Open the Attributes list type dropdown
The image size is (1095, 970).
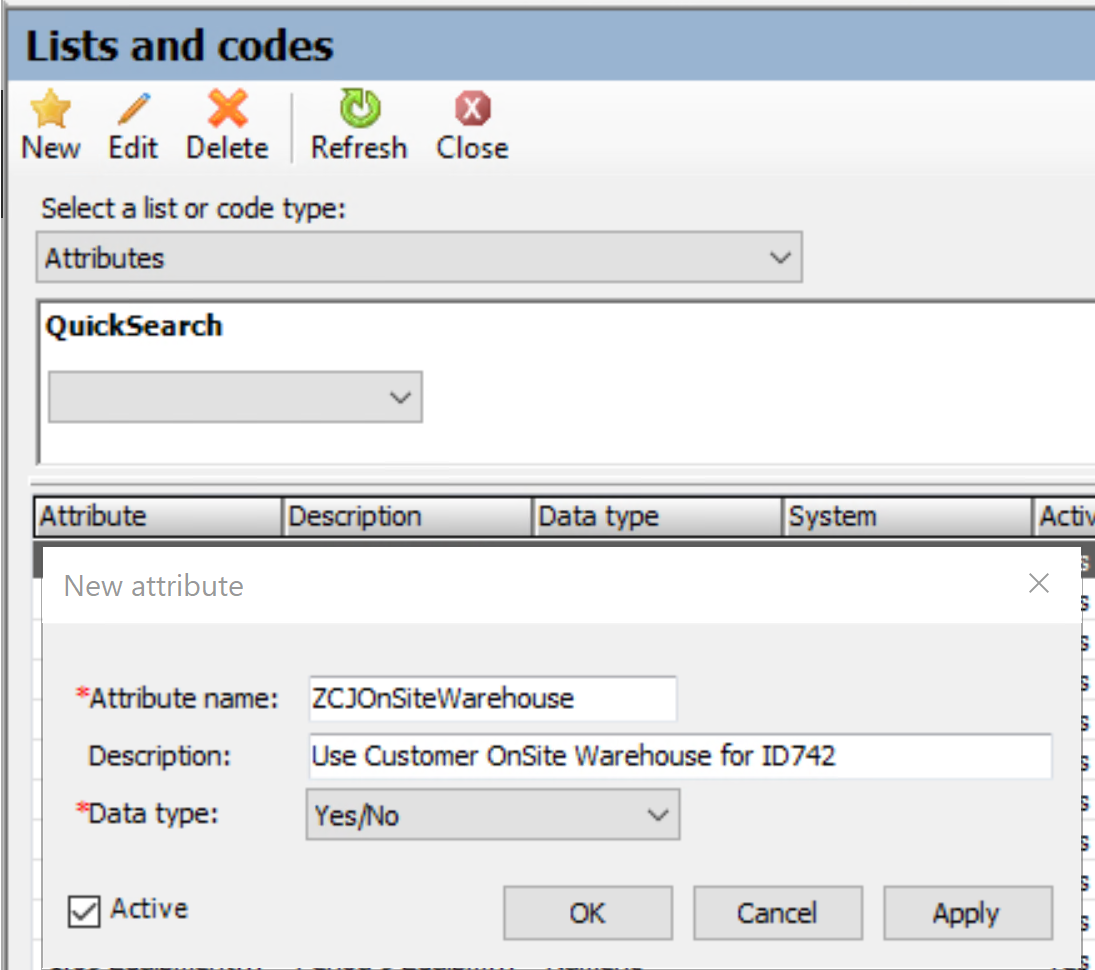(x=419, y=258)
